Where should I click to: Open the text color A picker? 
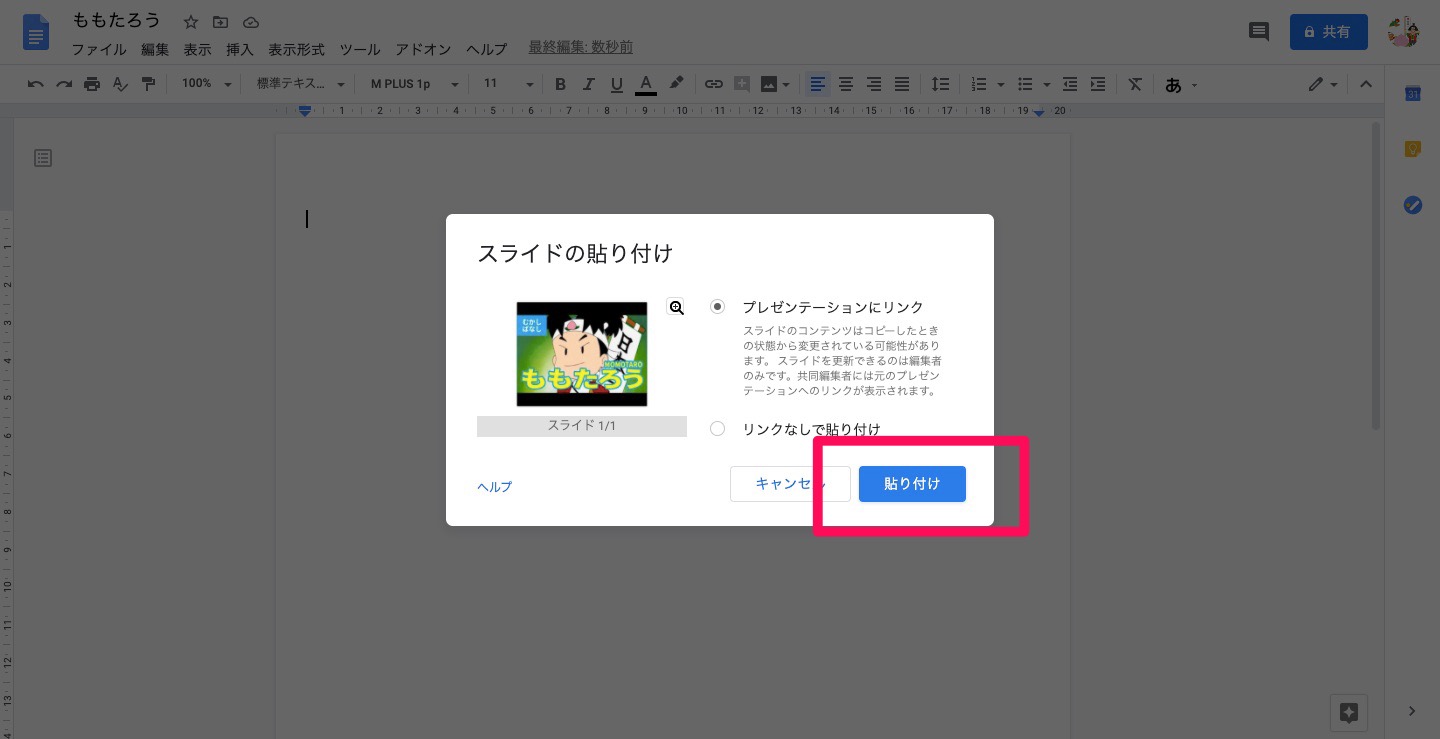click(x=646, y=84)
